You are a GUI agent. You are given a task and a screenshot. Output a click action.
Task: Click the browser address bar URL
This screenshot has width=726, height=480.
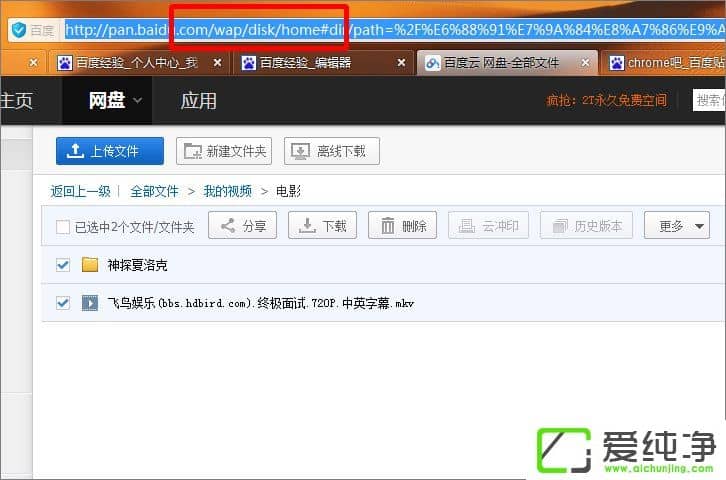400,30
